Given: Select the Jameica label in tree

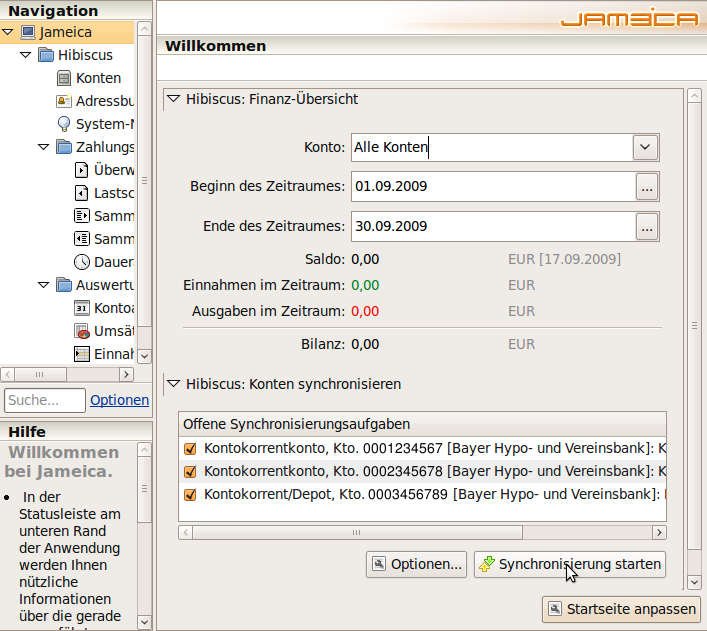Looking at the screenshot, I should tap(65, 32).
